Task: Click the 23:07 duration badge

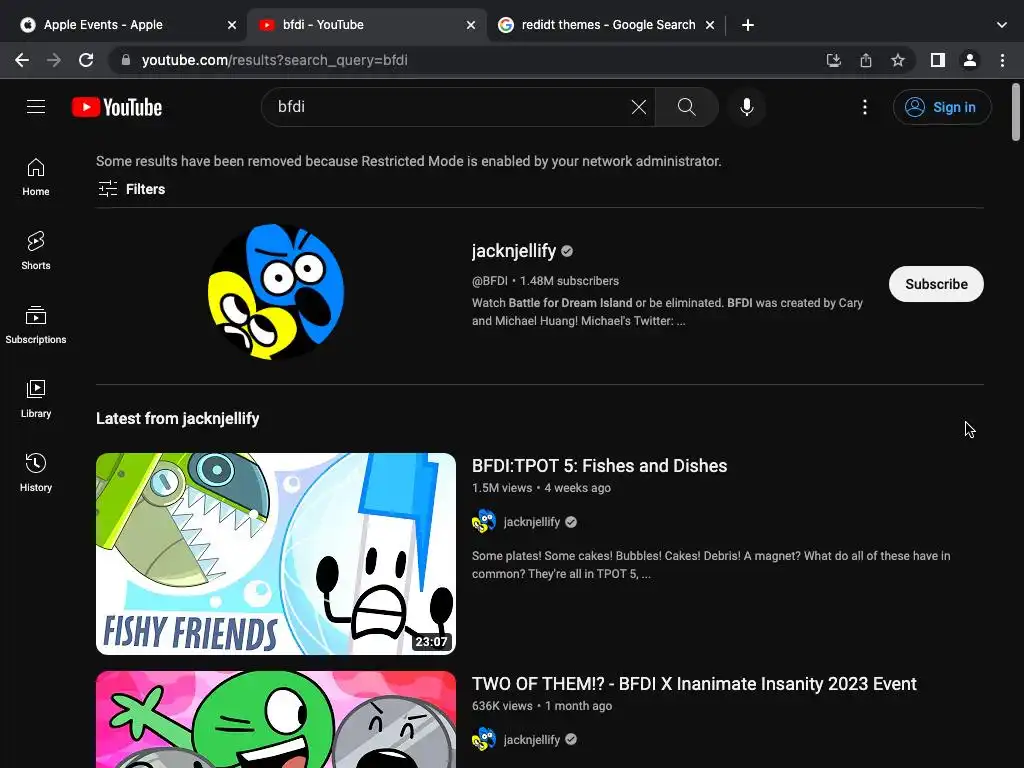Action: [431, 641]
